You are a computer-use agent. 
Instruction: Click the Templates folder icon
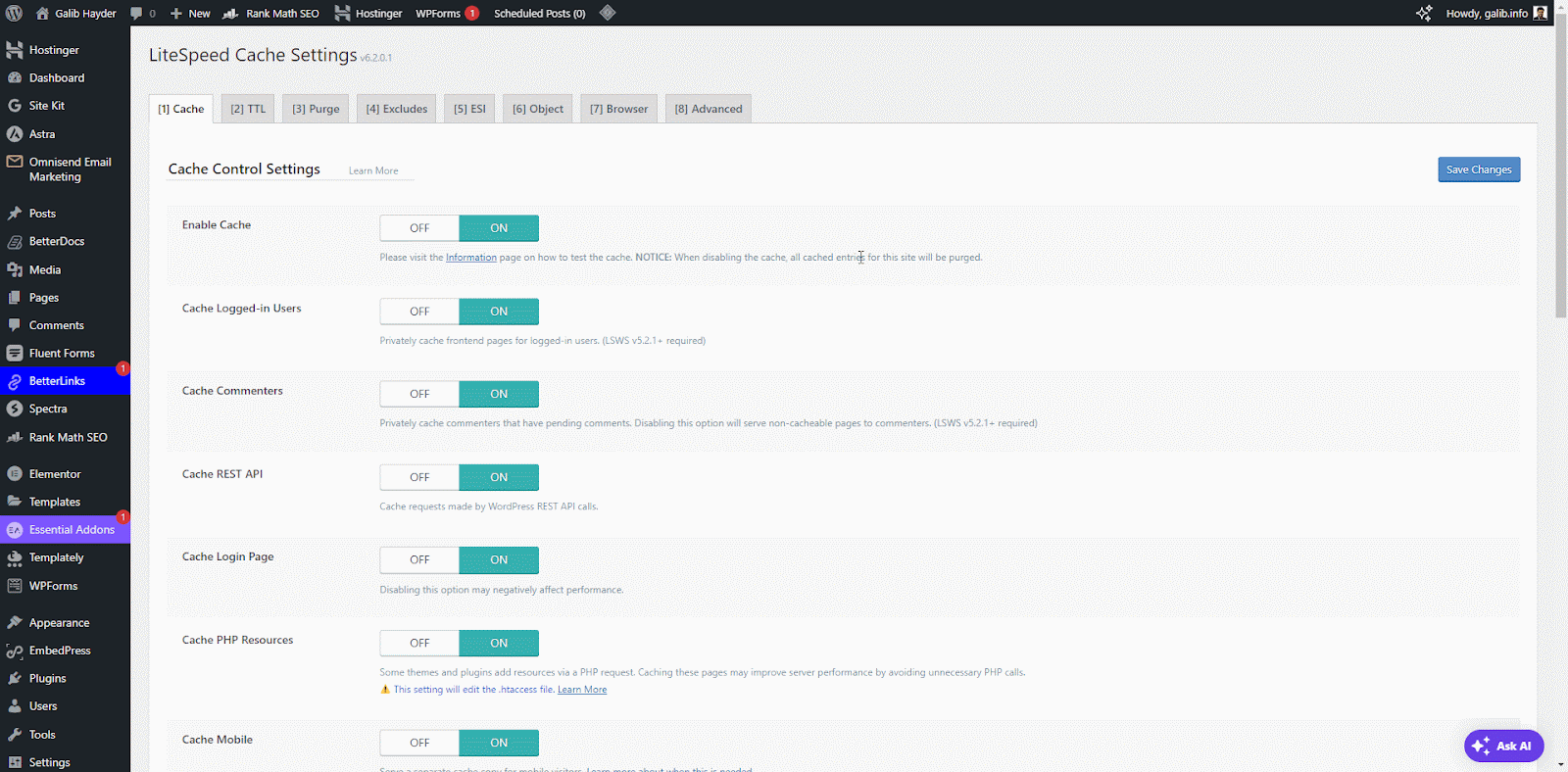click(15, 502)
